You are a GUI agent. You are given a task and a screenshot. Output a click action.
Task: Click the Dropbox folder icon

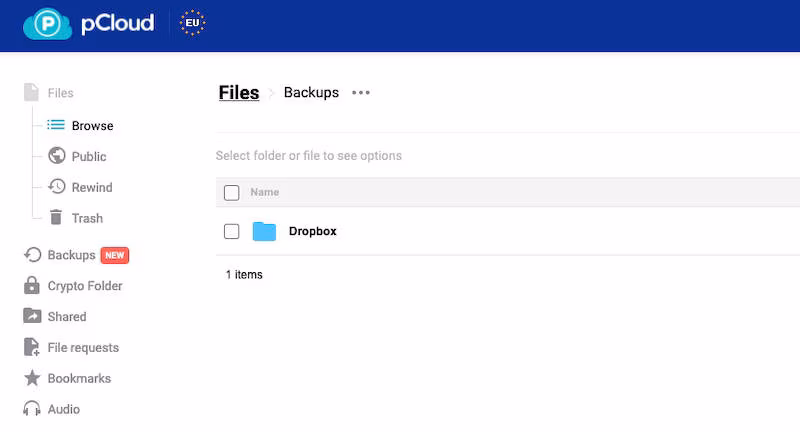(264, 231)
